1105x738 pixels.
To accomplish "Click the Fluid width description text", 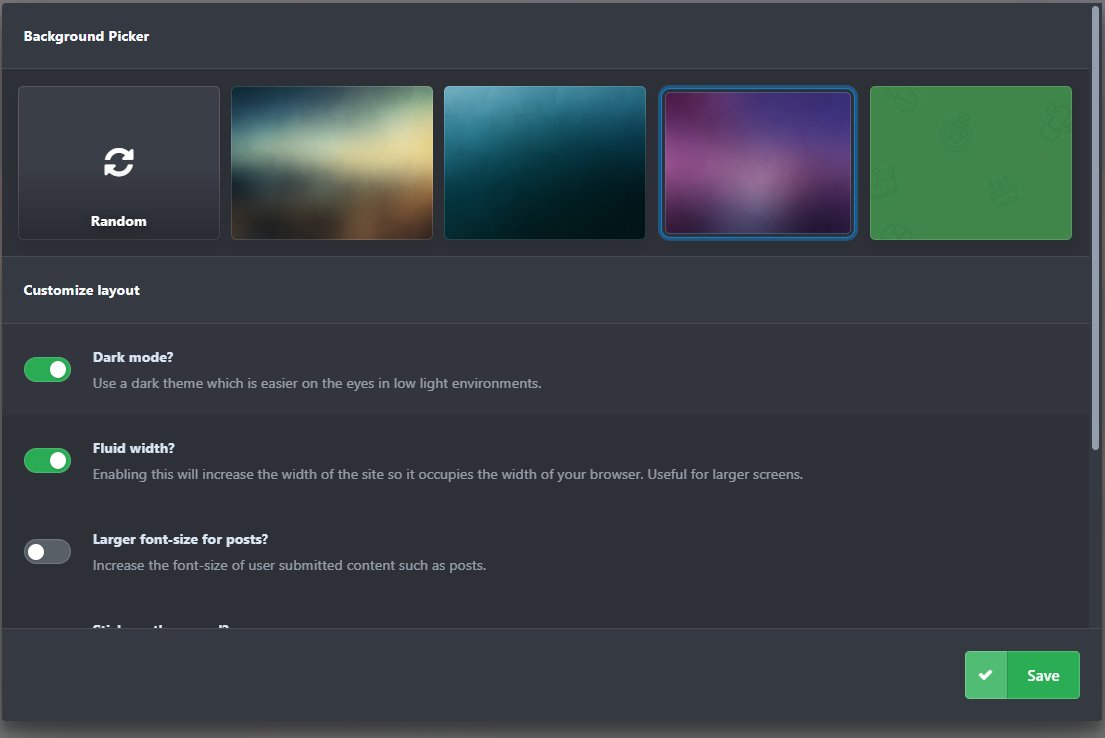I will 447,474.
